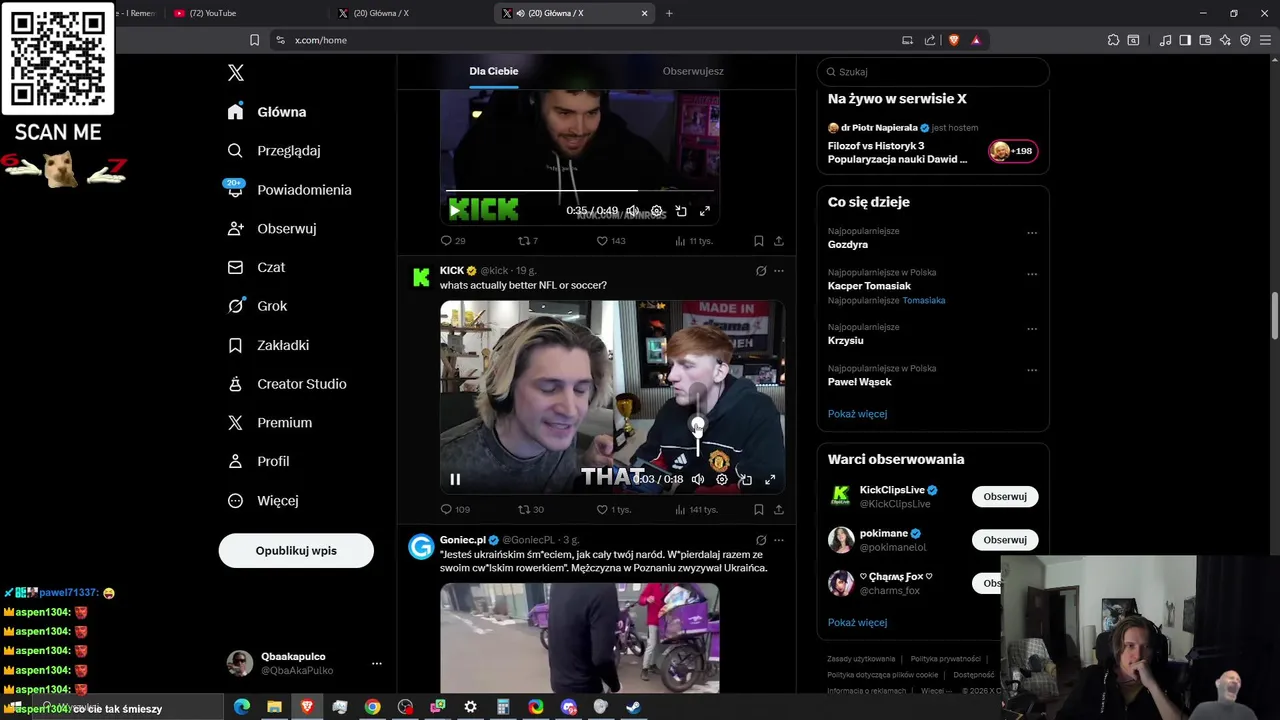Open Kacper Tomasiak trend options
The image size is (1280, 720).
(x=1032, y=274)
